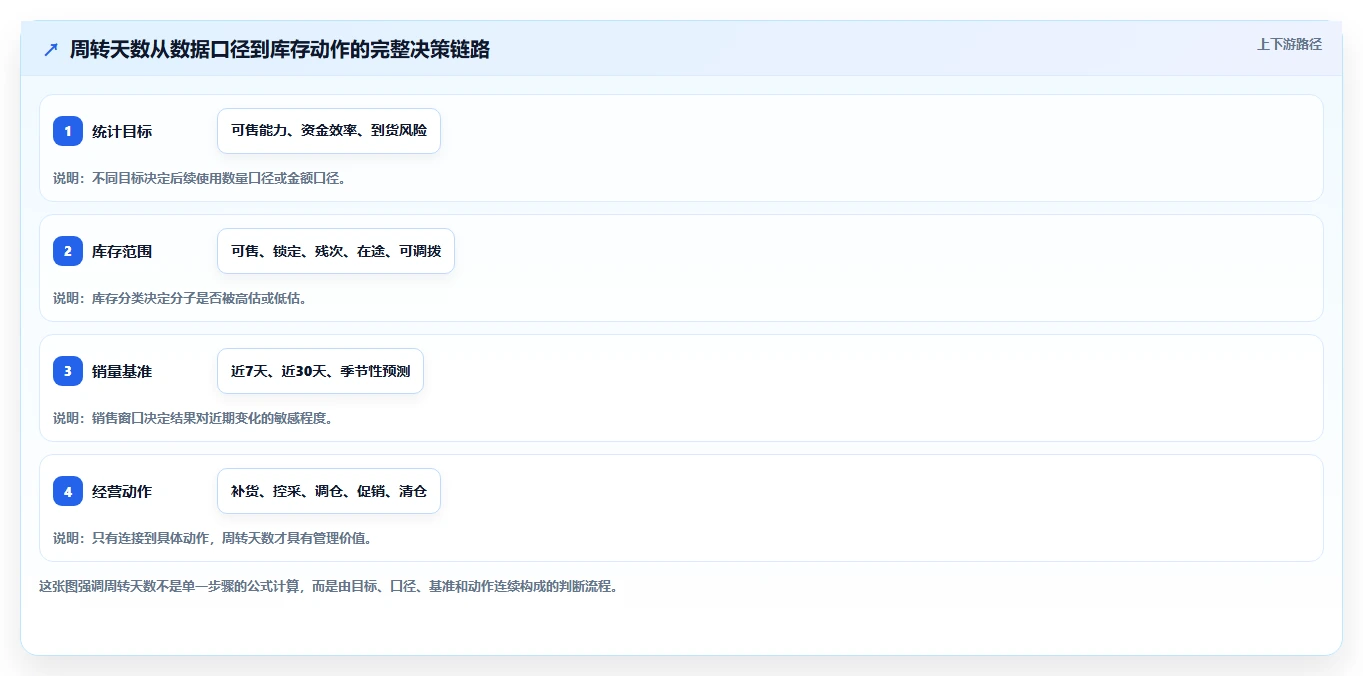Click the 可售、锁定、残次、在途、可调拨 chip

[x=336, y=251]
